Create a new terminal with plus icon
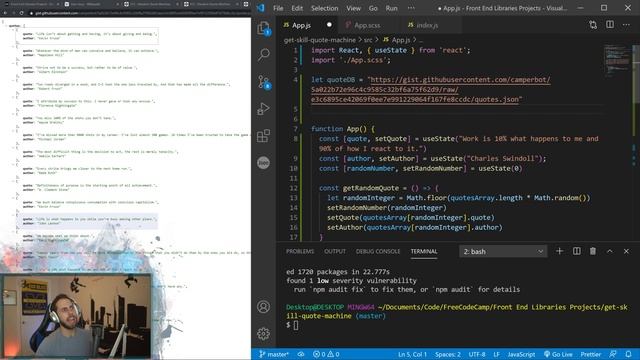This screenshot has height=360, width=640. pyautogui.click(x=560, y=251)
